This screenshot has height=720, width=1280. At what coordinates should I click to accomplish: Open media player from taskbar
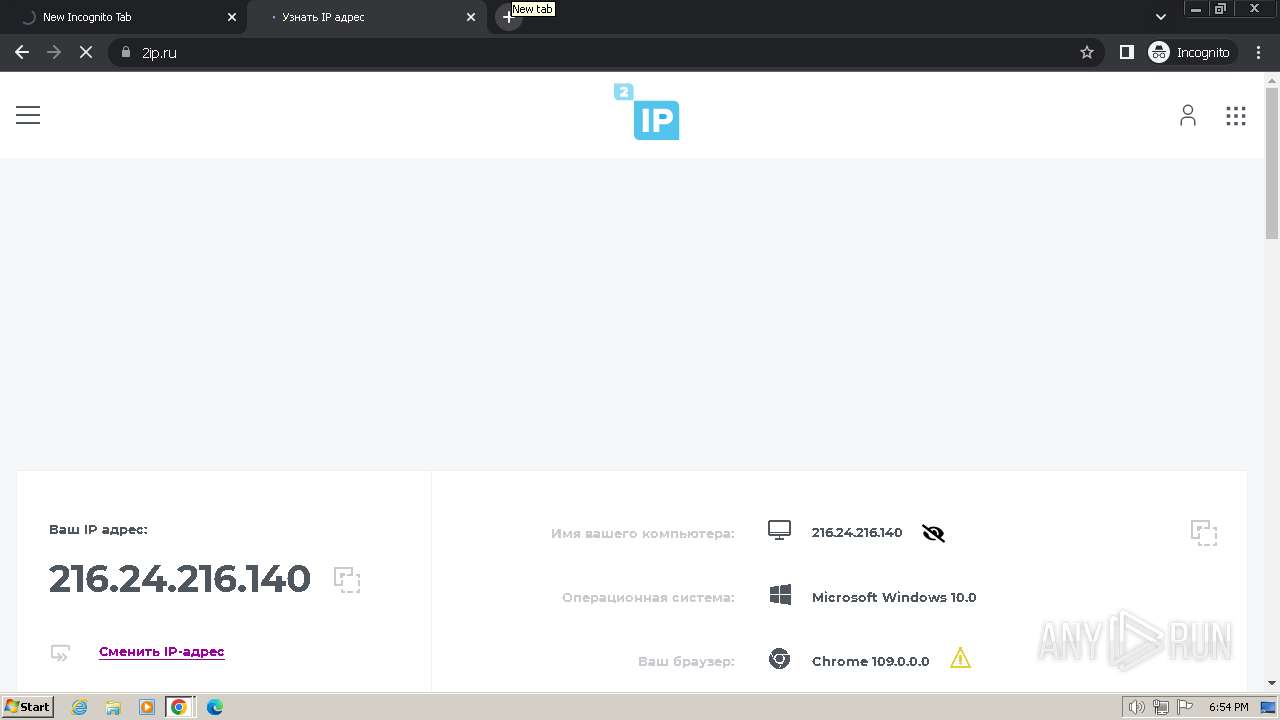tap(147, 707)
